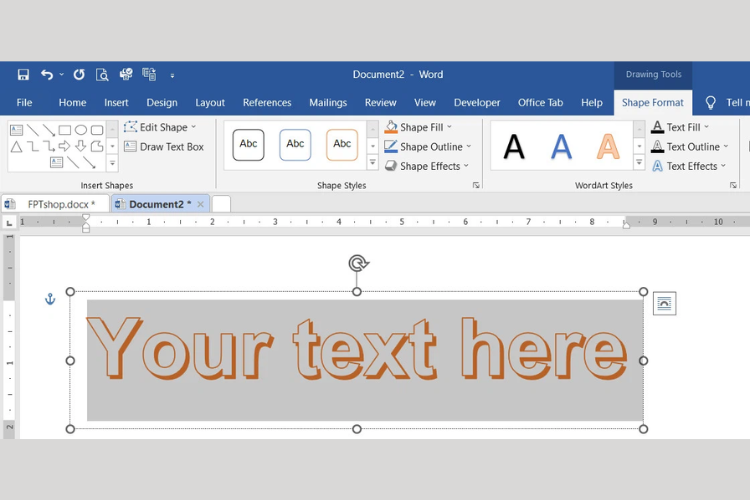This screenshot has height=500, width=750.
Task: Pick the Rectangle shape in Insert Shapes
Action: tap(65, 130)
